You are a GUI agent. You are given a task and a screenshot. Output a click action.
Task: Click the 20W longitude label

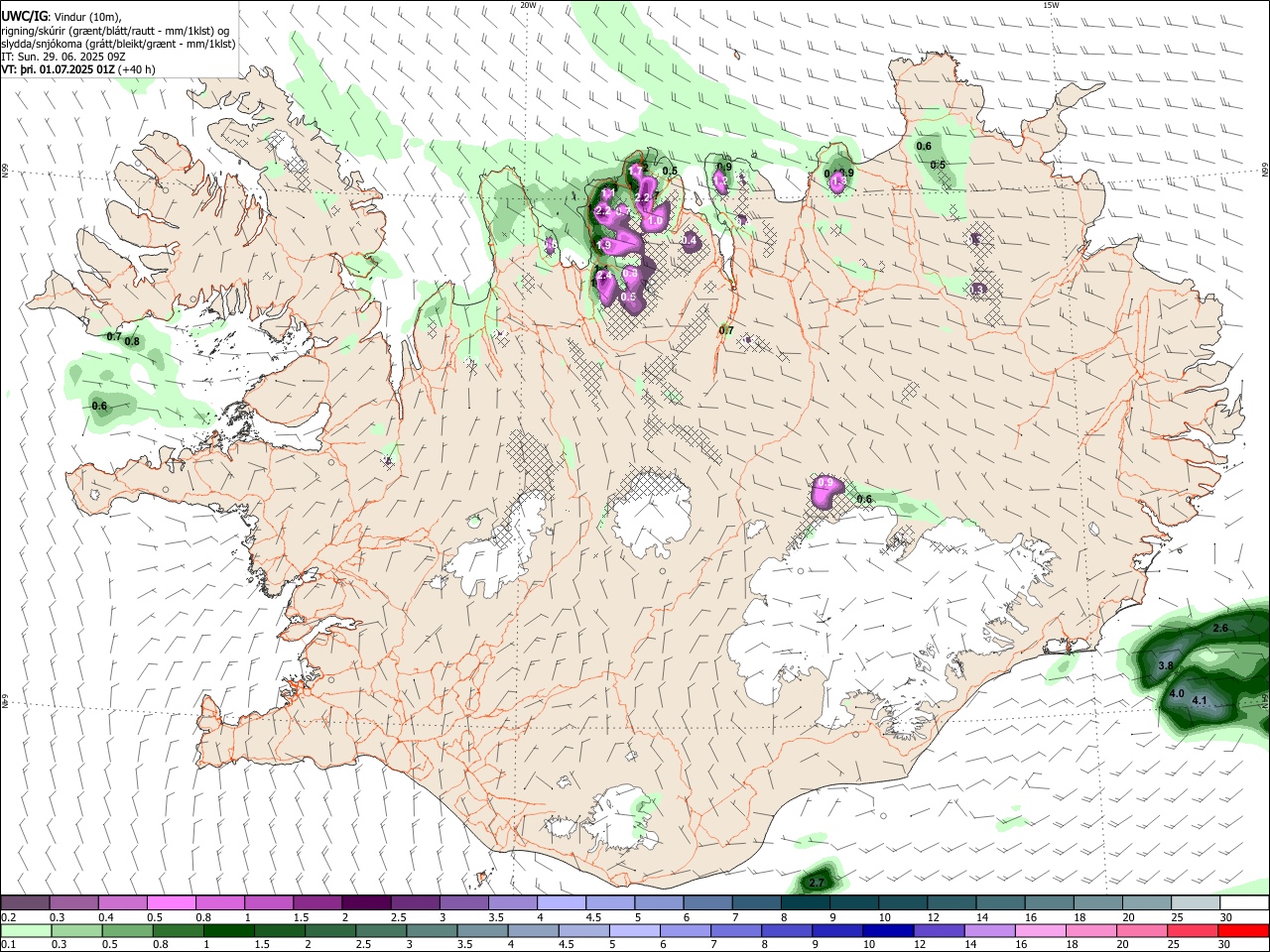pyautogui.click(x=529, y=5)
